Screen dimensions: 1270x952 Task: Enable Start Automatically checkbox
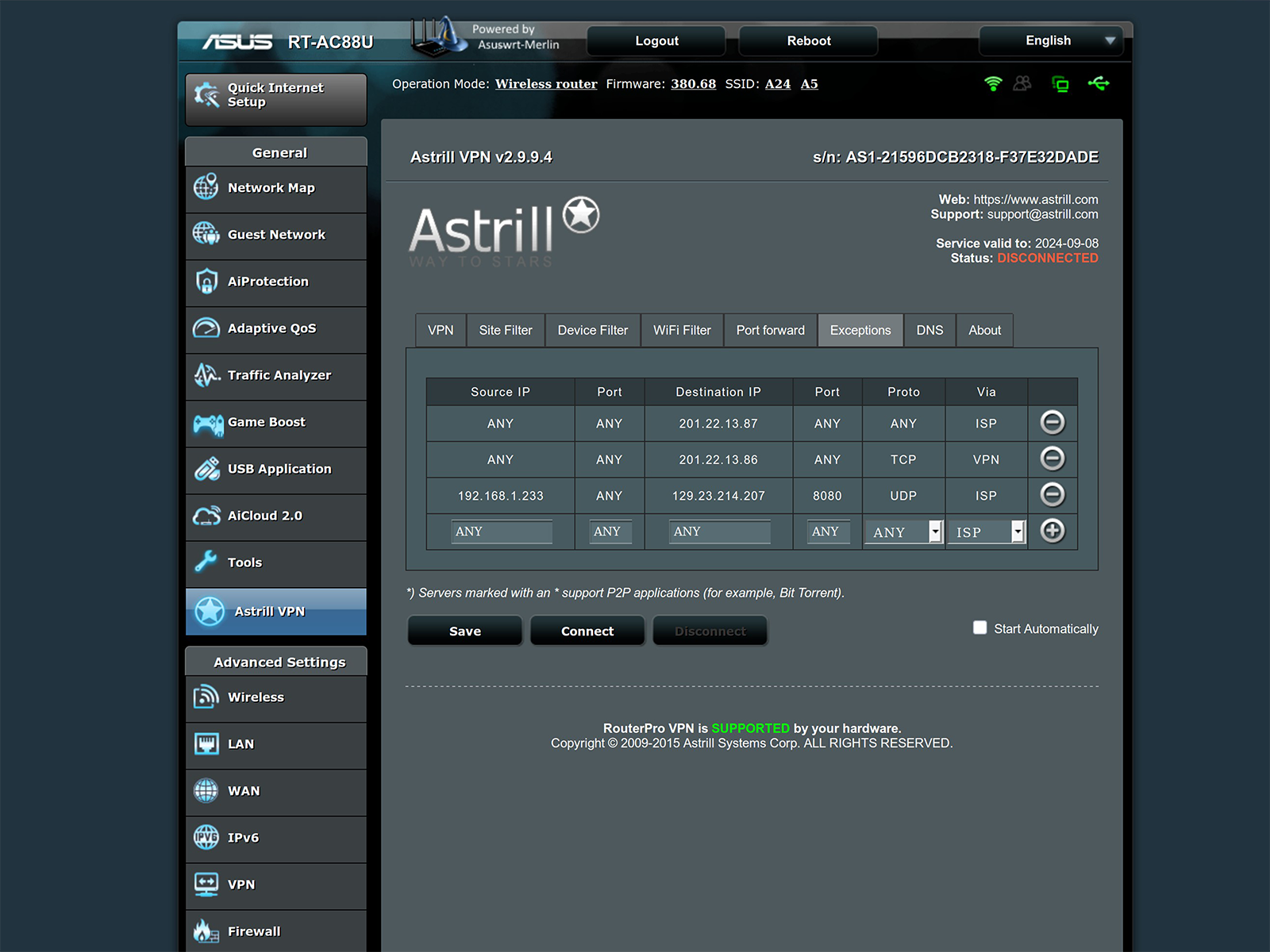(x=980, y=628)
